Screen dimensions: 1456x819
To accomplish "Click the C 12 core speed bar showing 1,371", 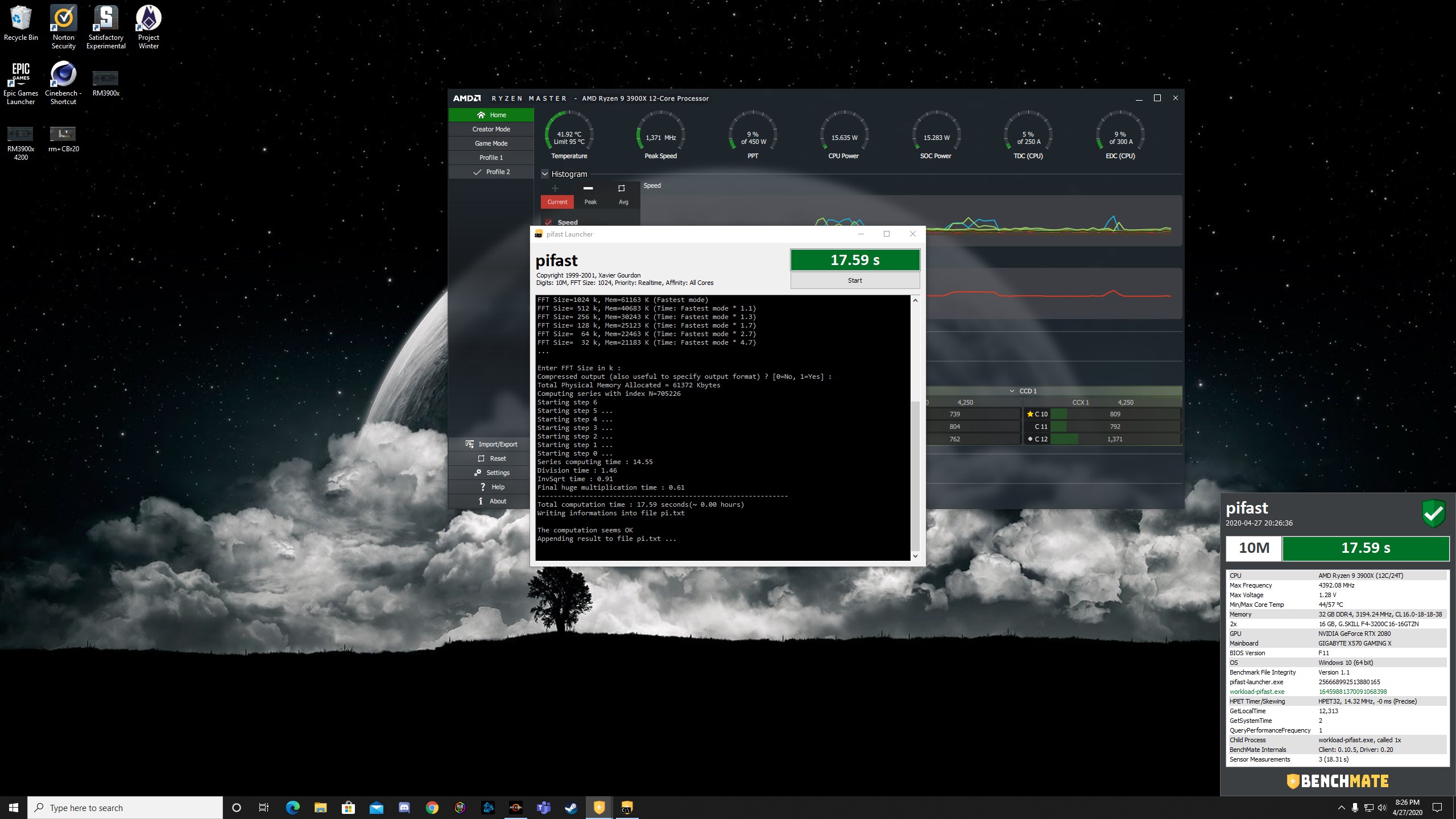I will pyautogui.click(x=1115, y=439).
